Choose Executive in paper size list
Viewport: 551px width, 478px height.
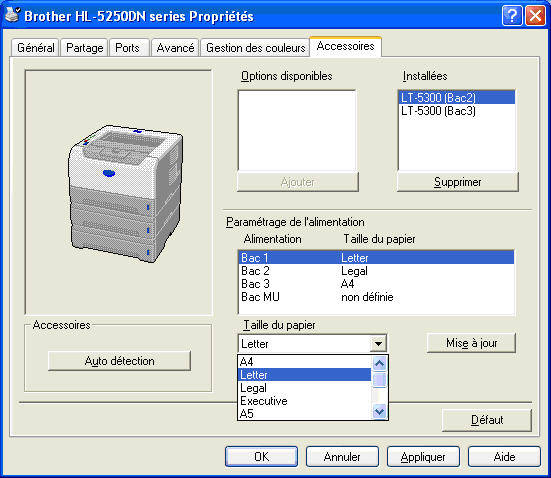[x=304, y=401]
